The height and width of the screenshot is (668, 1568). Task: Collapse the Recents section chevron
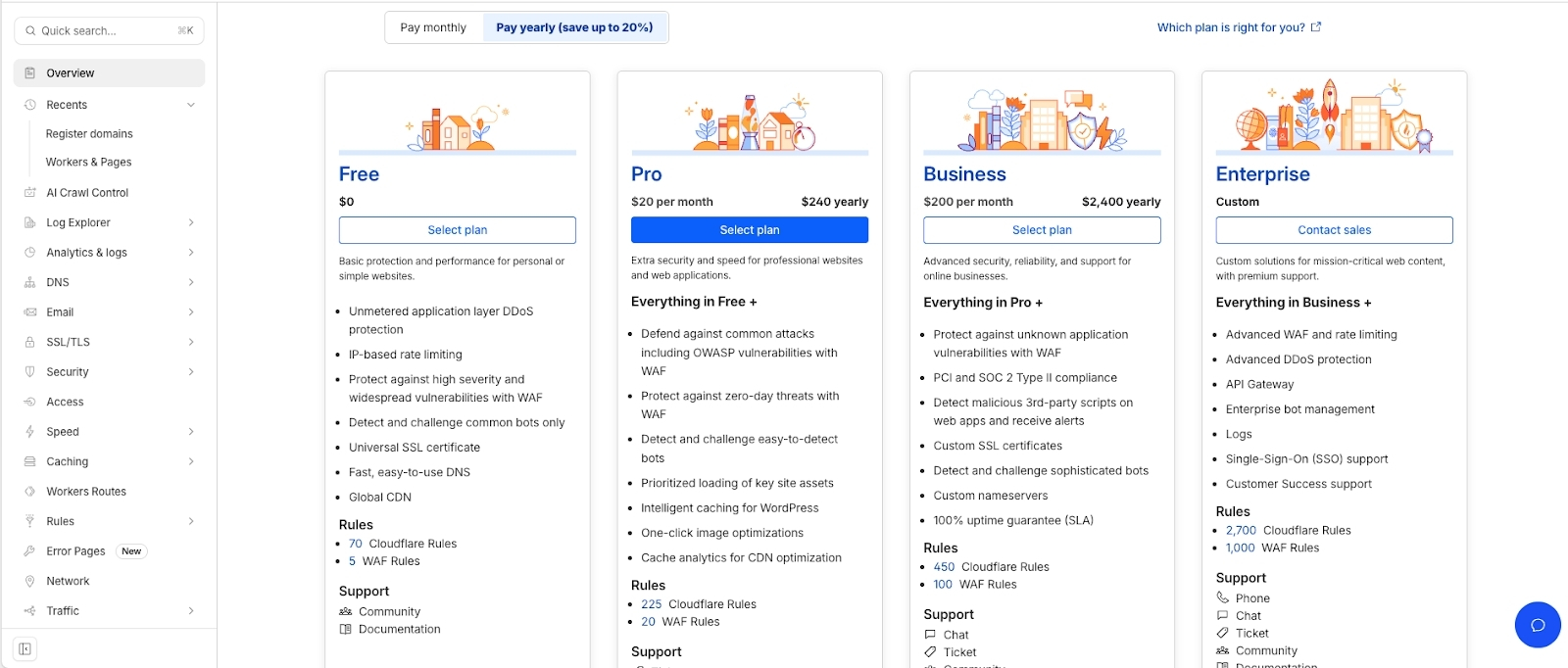pos(191,105)
